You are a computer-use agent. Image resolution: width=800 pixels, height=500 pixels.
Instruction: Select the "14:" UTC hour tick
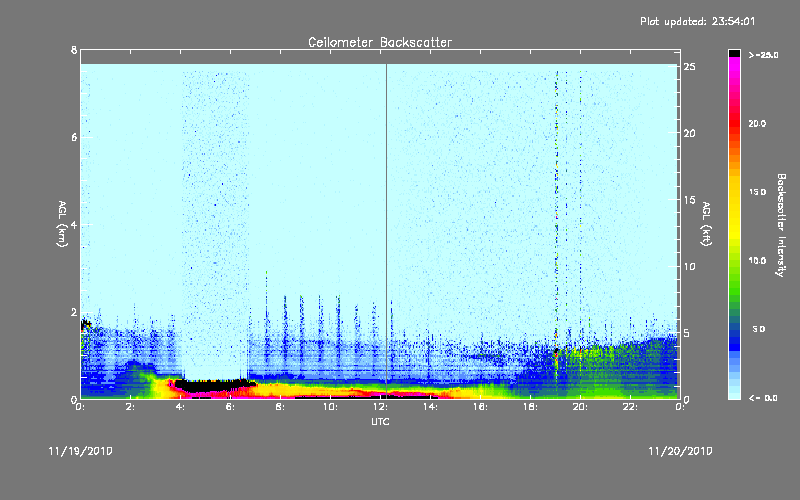[430, 407]
